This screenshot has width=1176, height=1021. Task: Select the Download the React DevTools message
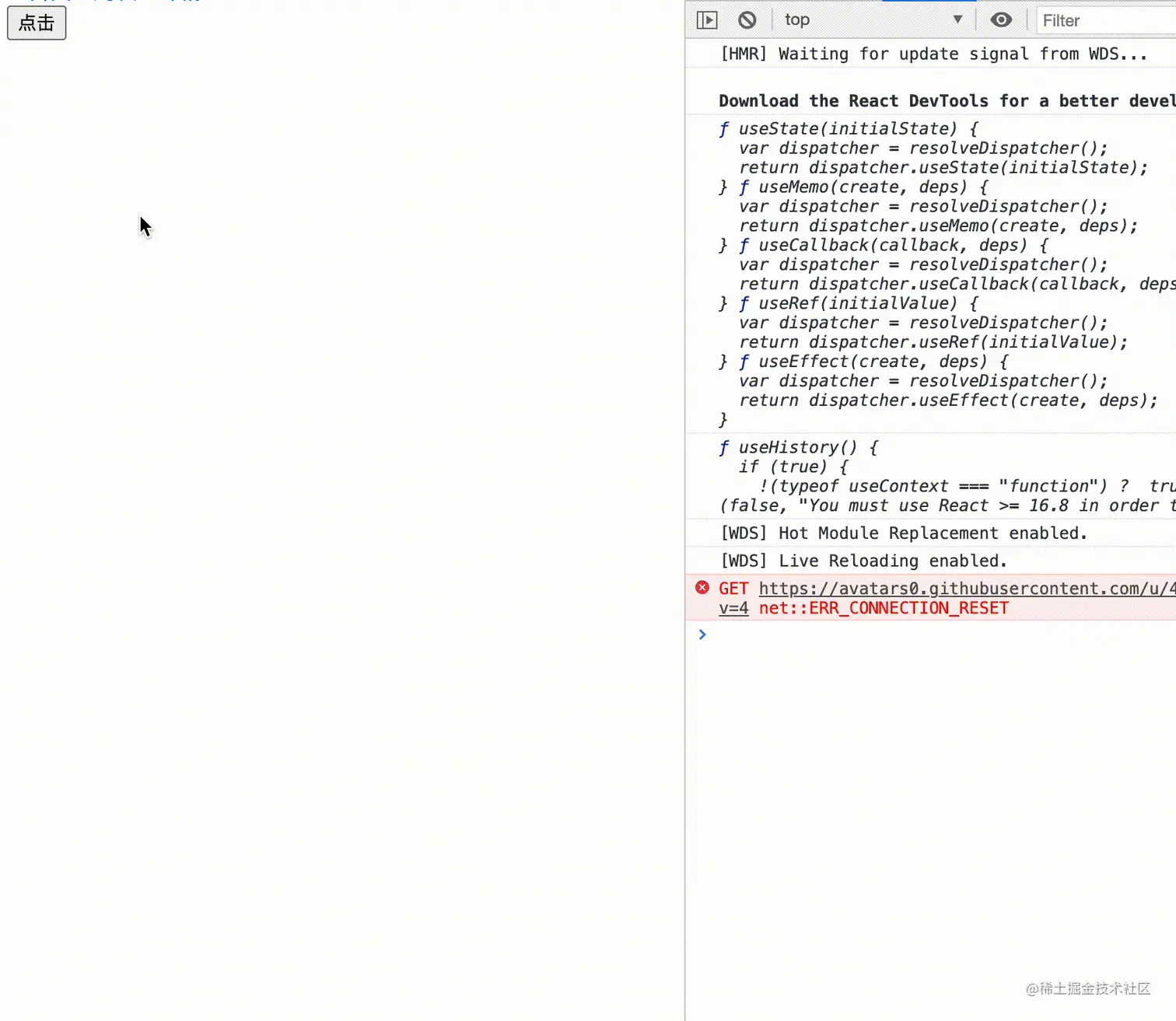947,101
